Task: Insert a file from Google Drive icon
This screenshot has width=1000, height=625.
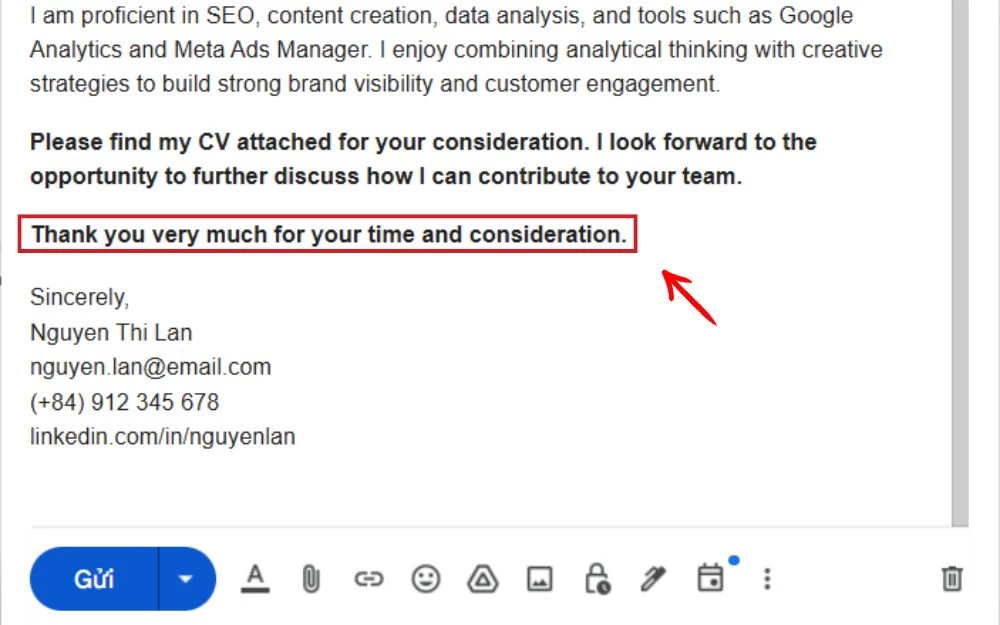Action: (x=483, y=579)
